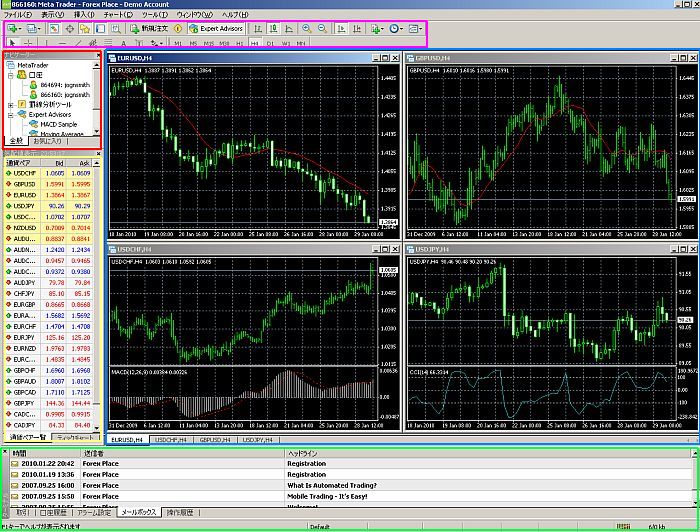The image size is (700, 532).
Task: Toggle the Chart Shift icon
Action: click(357, 29)
